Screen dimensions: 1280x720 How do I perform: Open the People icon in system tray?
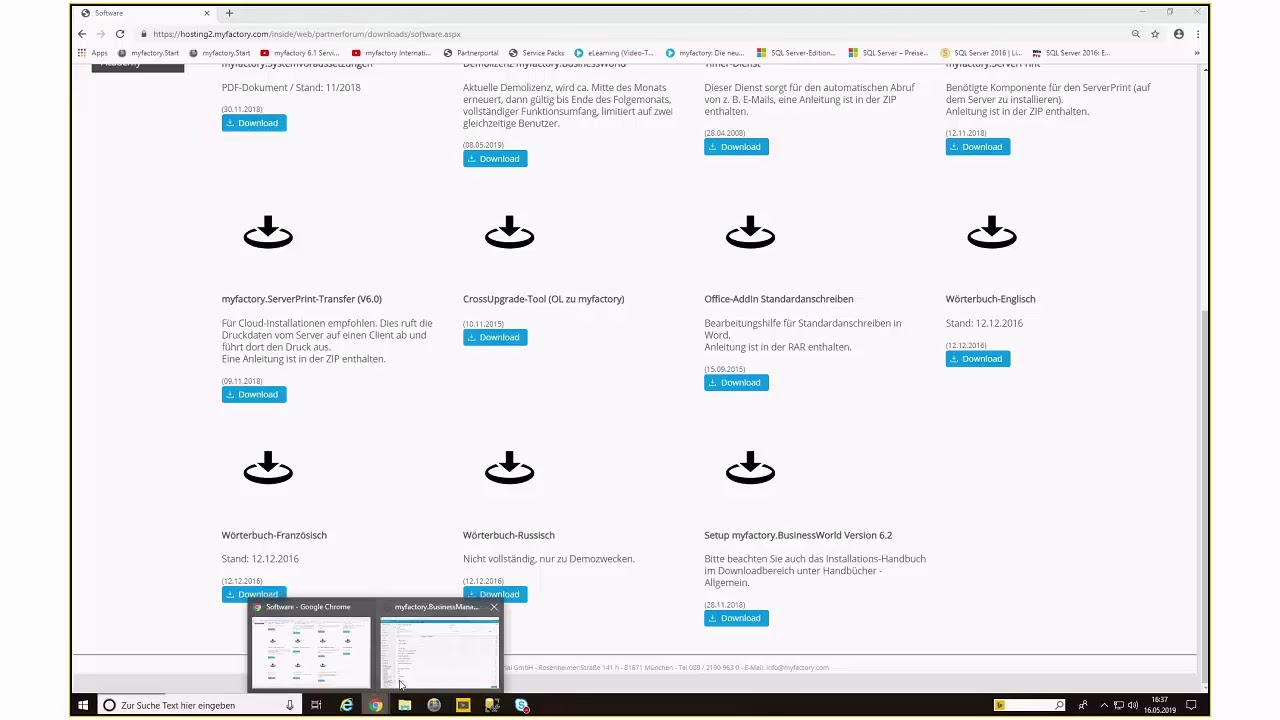coord(1083,705)
